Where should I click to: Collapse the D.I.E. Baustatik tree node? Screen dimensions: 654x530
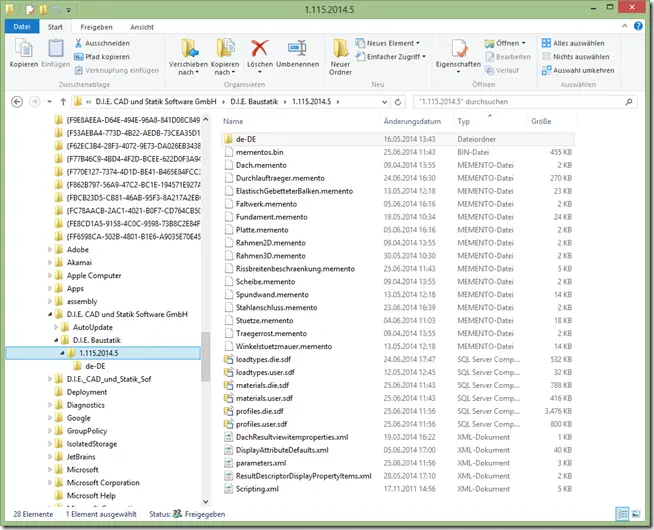click(x=56, y=340)
